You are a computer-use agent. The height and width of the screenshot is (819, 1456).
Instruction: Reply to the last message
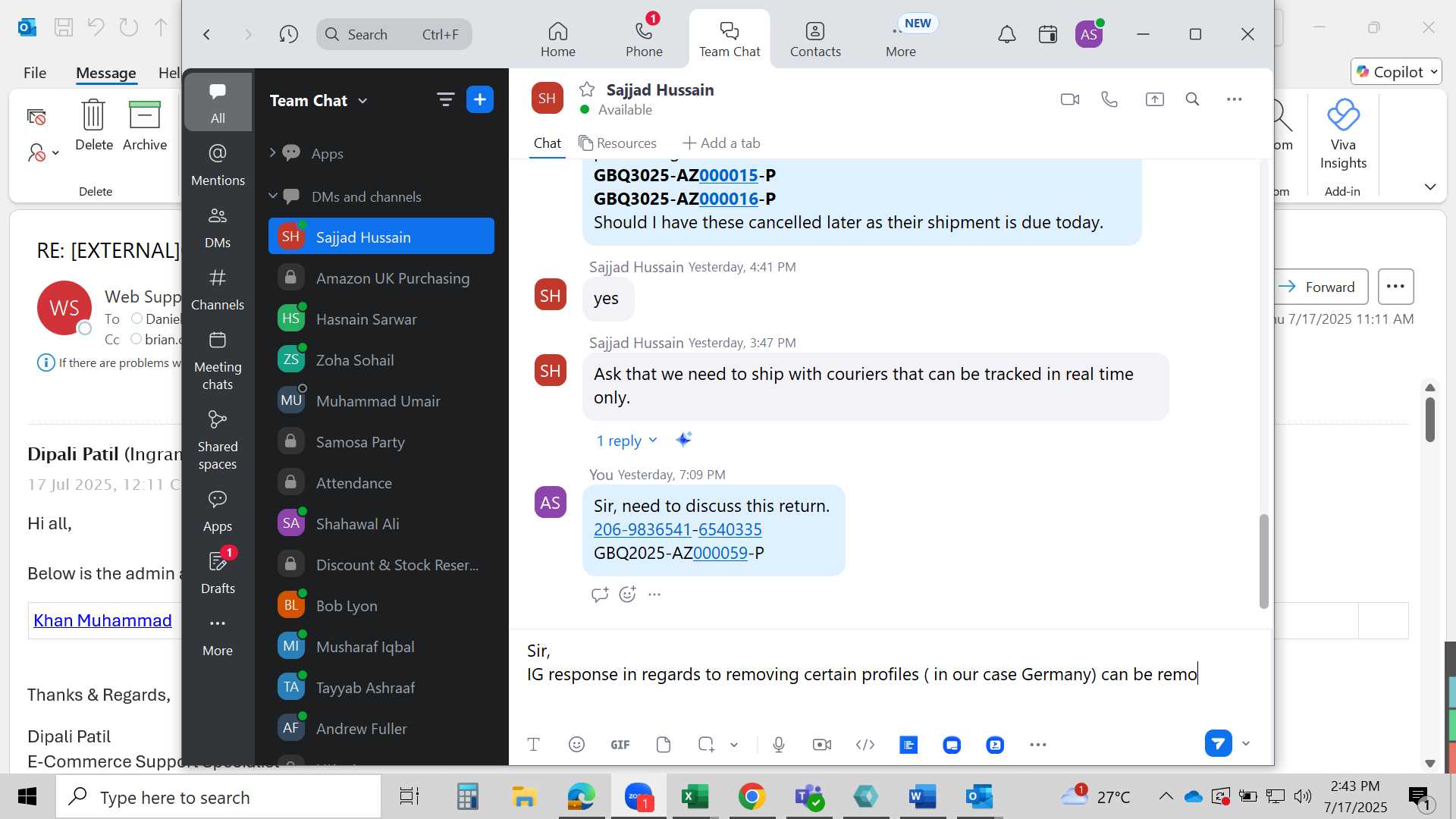[600, 595]
